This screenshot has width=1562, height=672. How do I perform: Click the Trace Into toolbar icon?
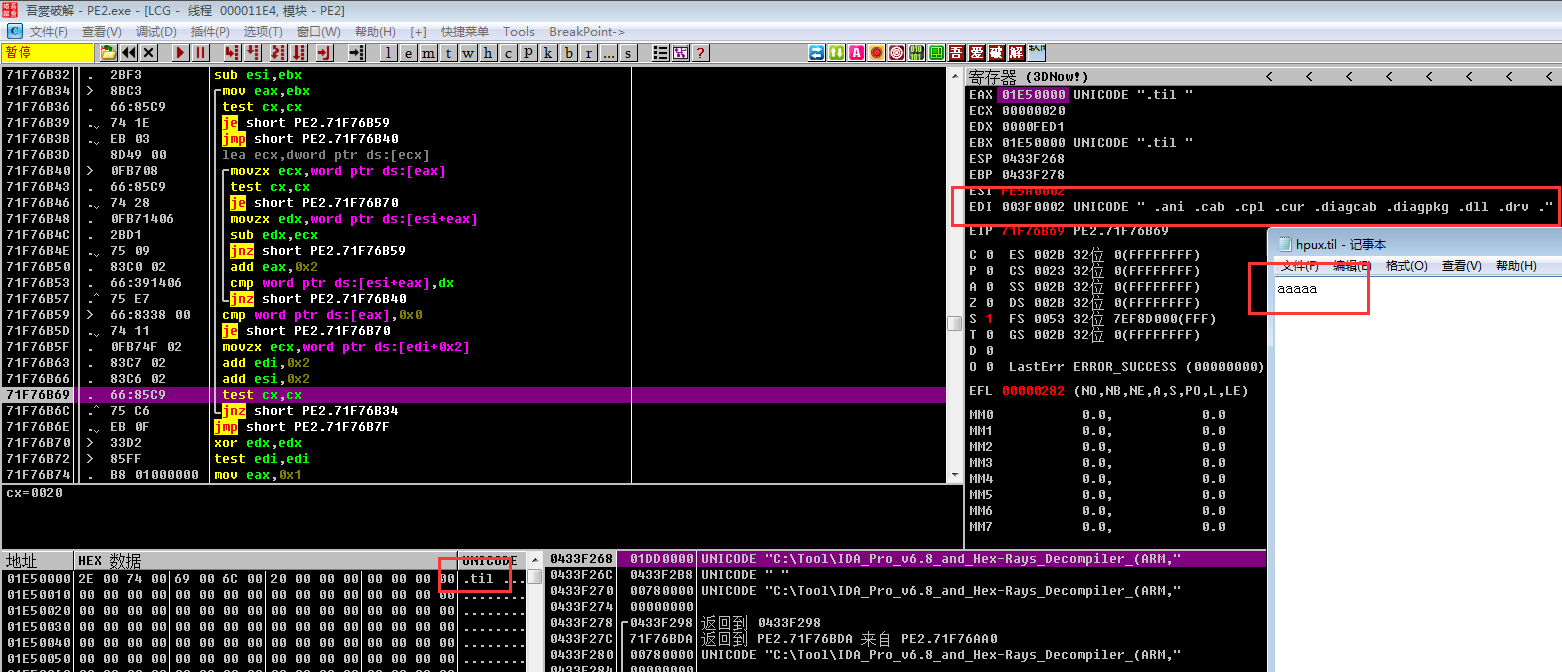tap(277, 53)
